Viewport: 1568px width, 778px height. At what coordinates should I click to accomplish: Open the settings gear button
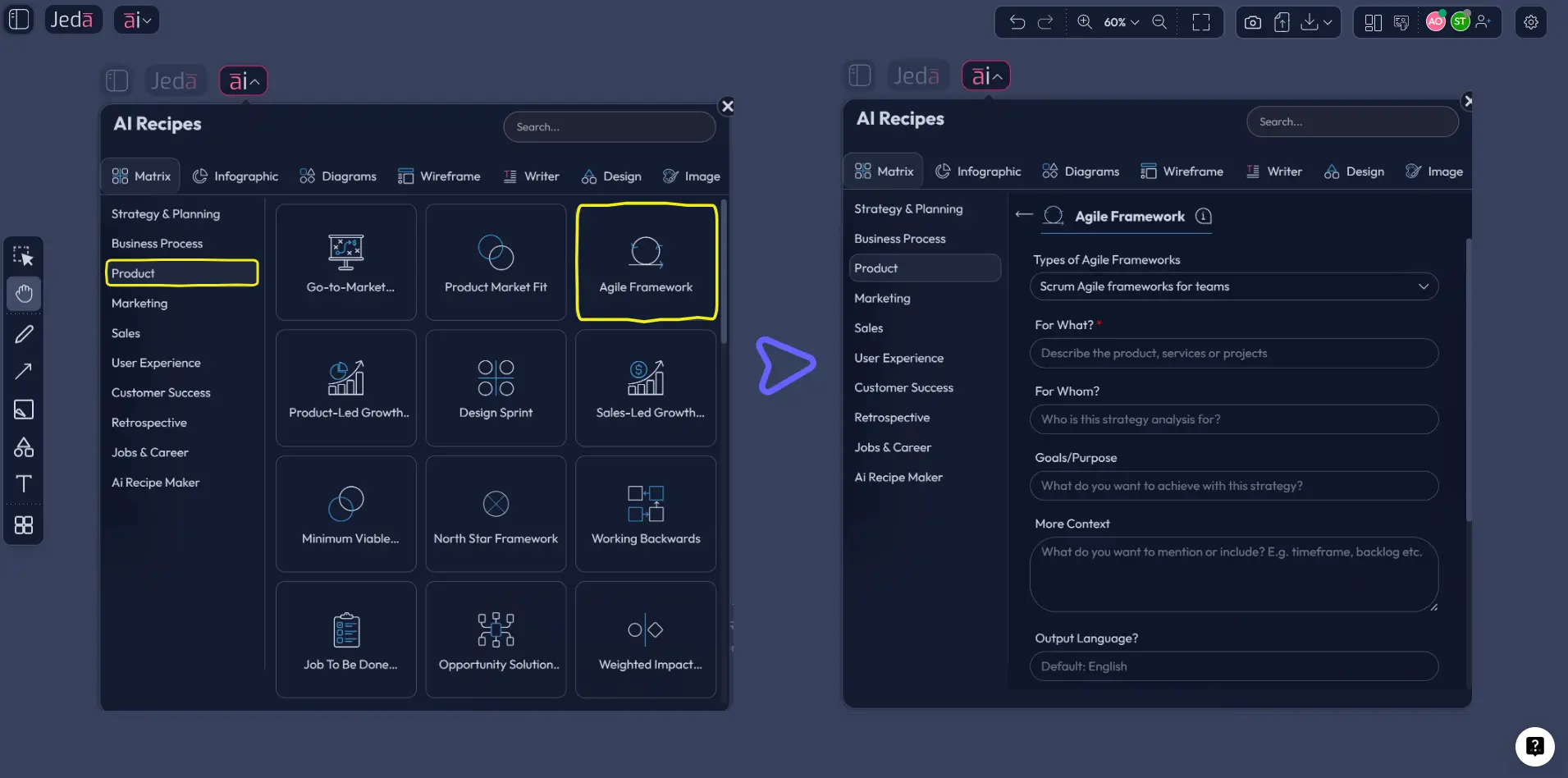1531,22
